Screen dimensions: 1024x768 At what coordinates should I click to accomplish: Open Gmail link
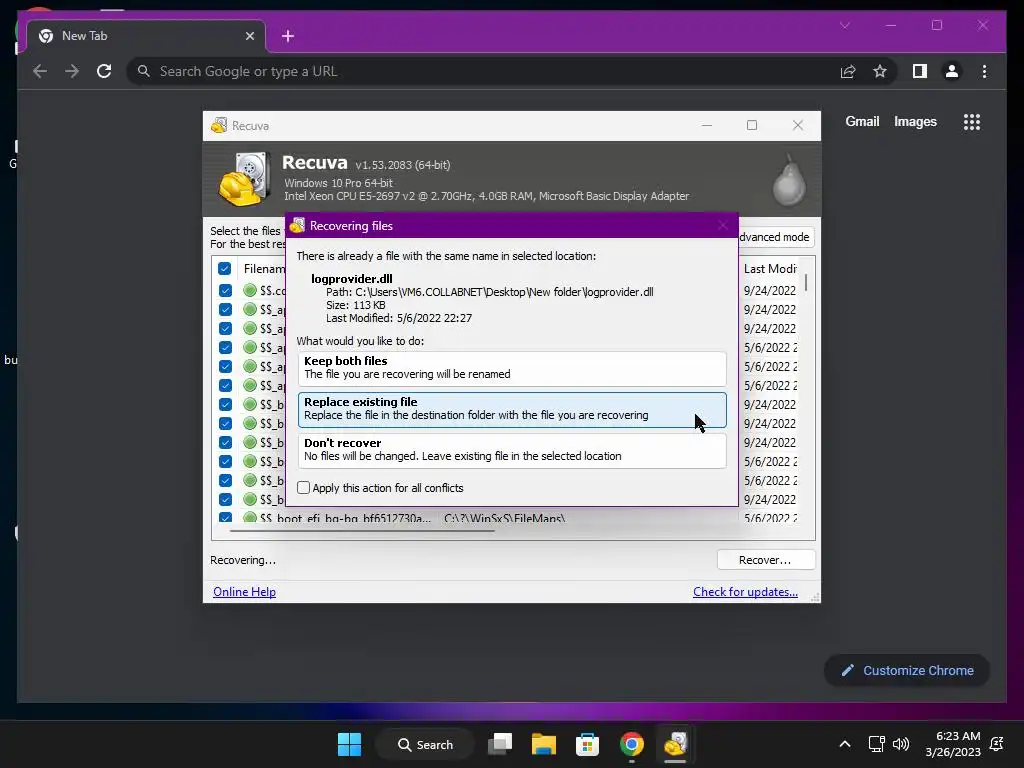click(862, 121)
